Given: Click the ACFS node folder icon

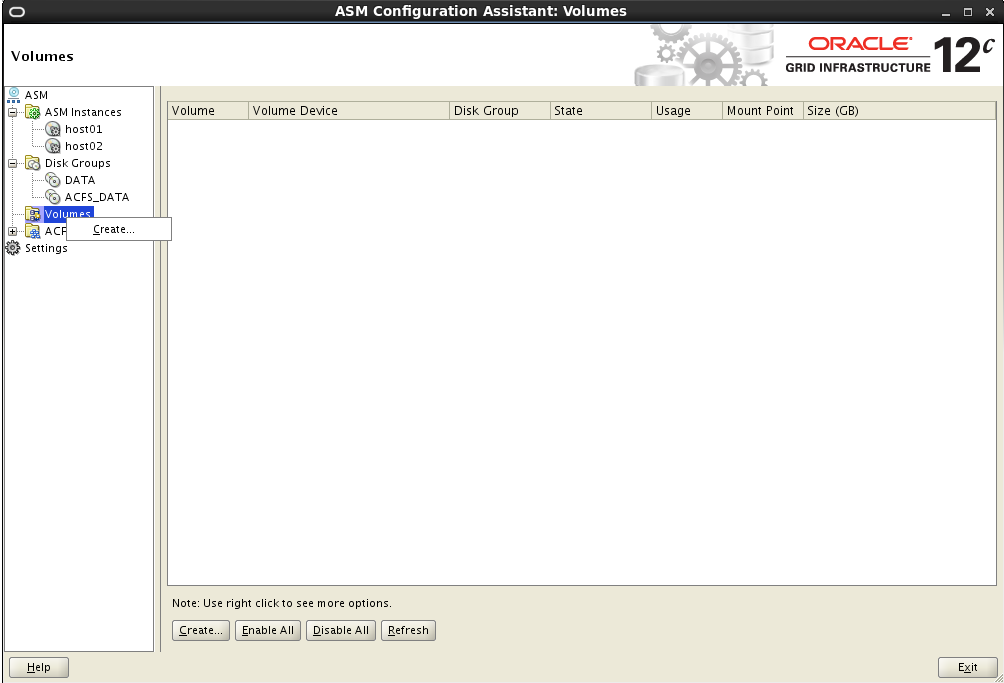Looking at the screenshot, I should (x=33, y=231).
